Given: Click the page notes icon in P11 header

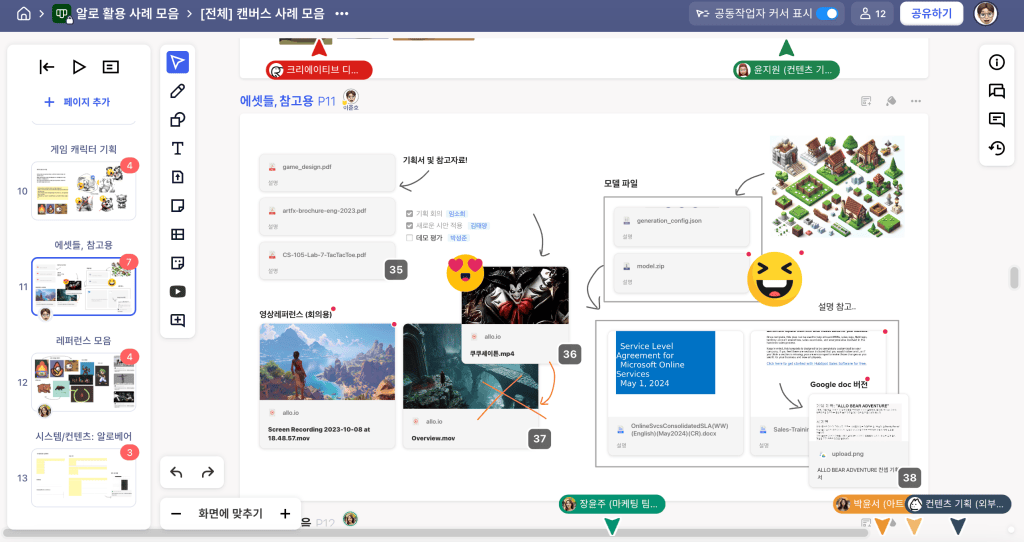Looking at the screenshot, I should pos(866,101).
